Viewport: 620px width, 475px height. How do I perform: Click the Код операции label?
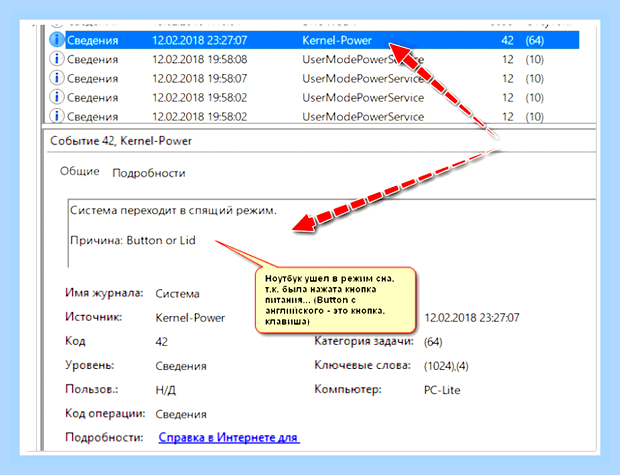point(105,413)
